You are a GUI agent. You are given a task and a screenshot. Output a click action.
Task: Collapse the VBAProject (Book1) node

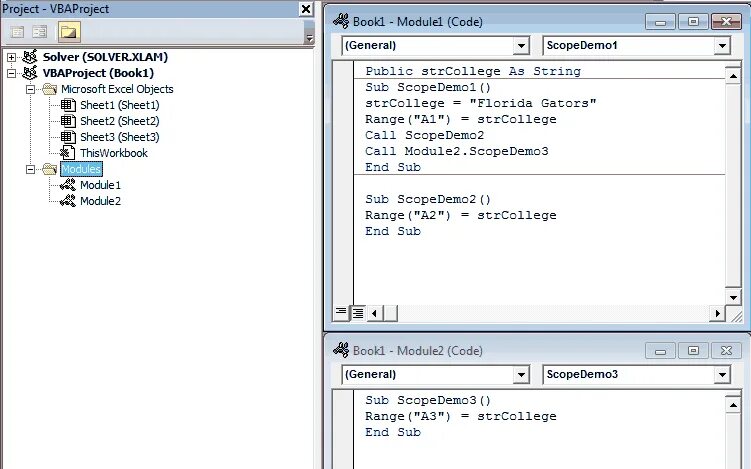point(11,73)
